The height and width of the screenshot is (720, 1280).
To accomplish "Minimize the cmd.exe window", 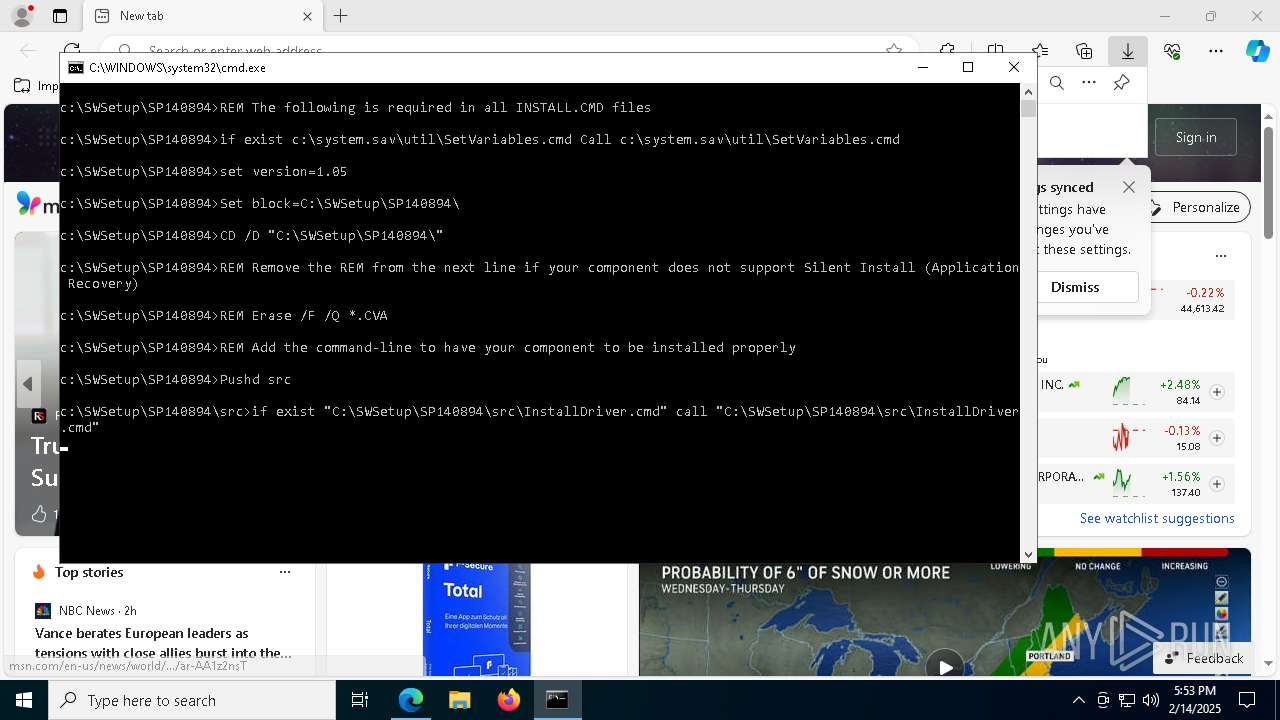I will (x=922, y=67).
